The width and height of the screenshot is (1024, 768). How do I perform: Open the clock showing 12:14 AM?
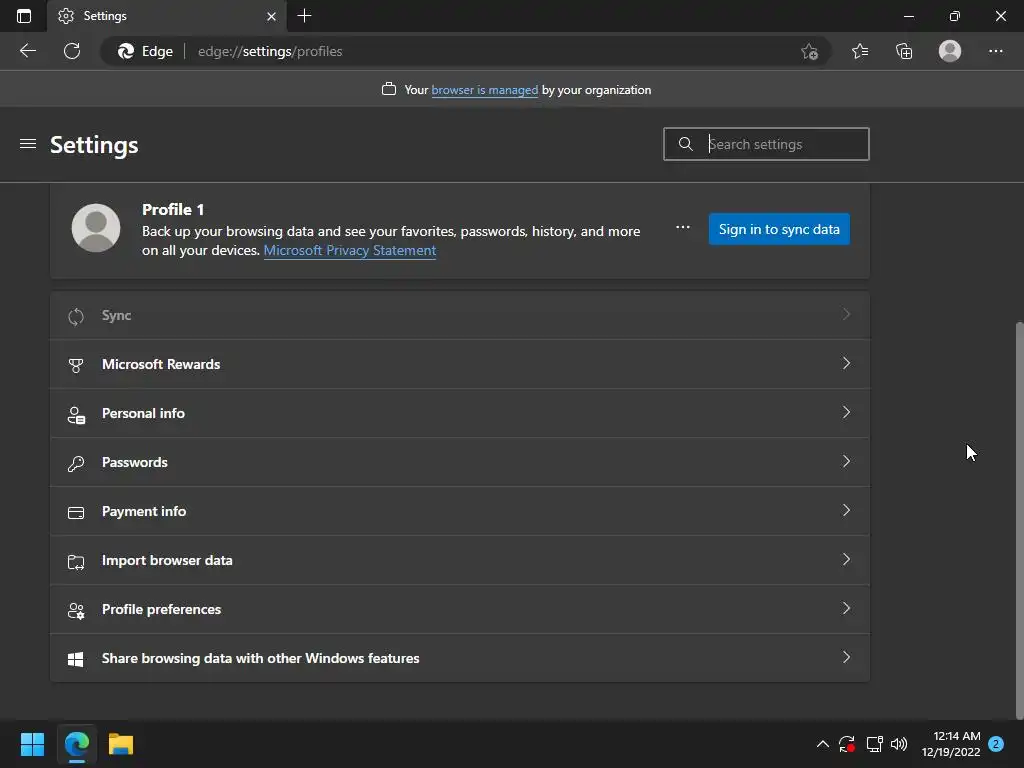[951, 744]
